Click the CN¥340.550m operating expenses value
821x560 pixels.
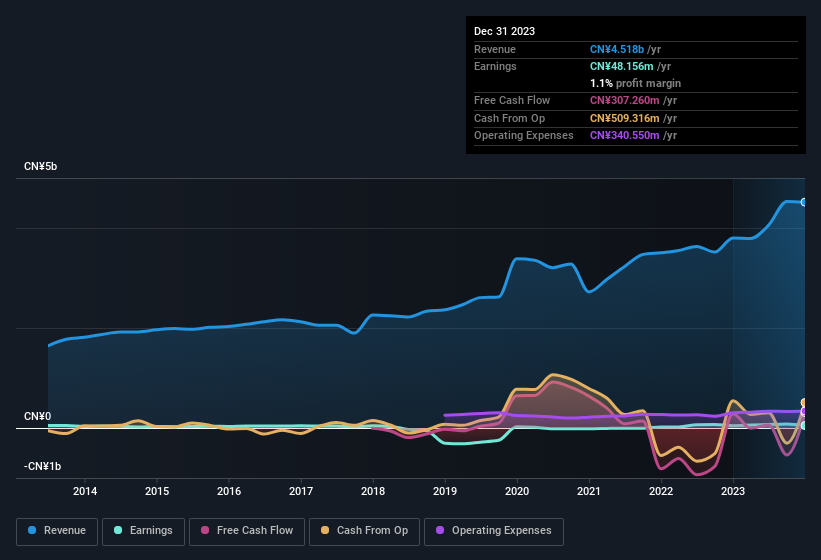click(625, 135)
